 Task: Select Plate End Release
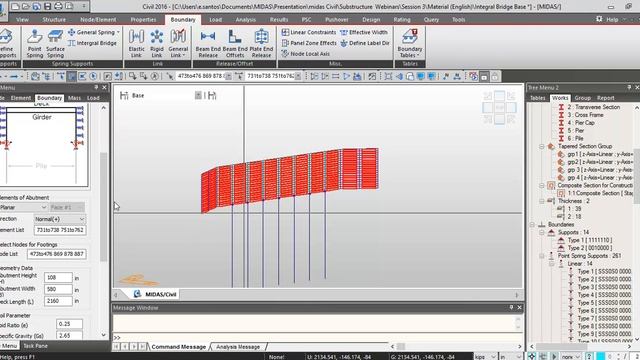point(261,43)
